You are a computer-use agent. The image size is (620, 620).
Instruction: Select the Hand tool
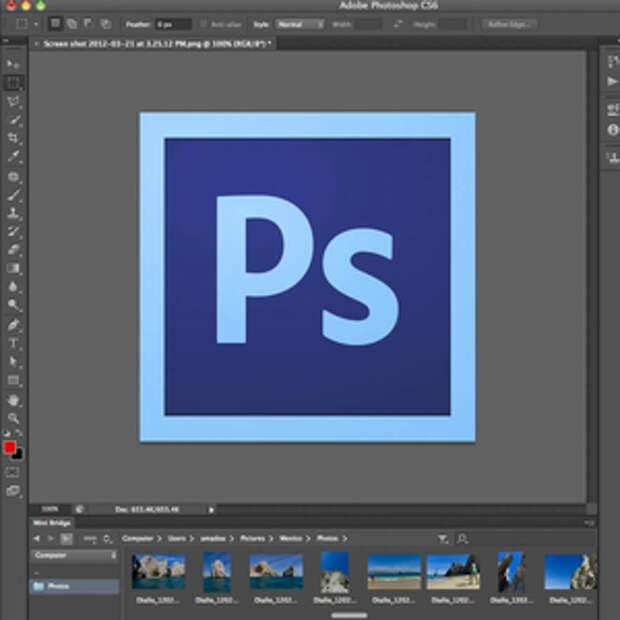click(13, 401)
